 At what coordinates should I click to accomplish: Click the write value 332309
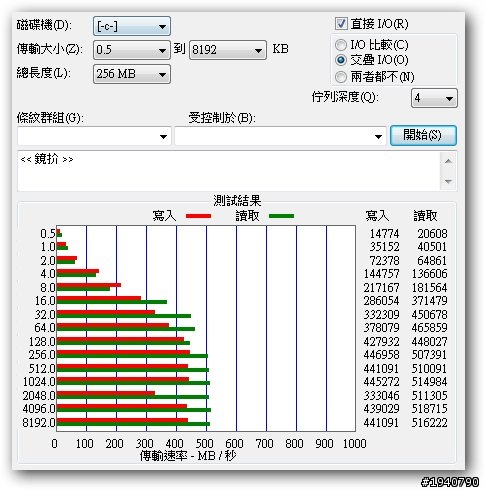click(x=381, y=315)
